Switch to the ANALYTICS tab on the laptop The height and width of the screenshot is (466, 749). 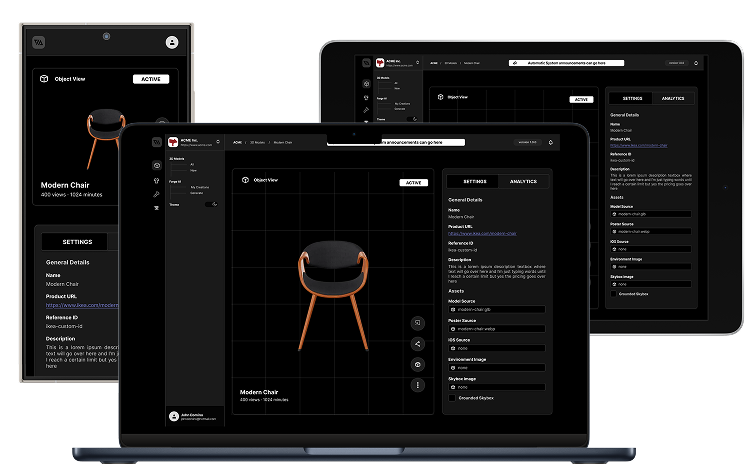point(524,181)
